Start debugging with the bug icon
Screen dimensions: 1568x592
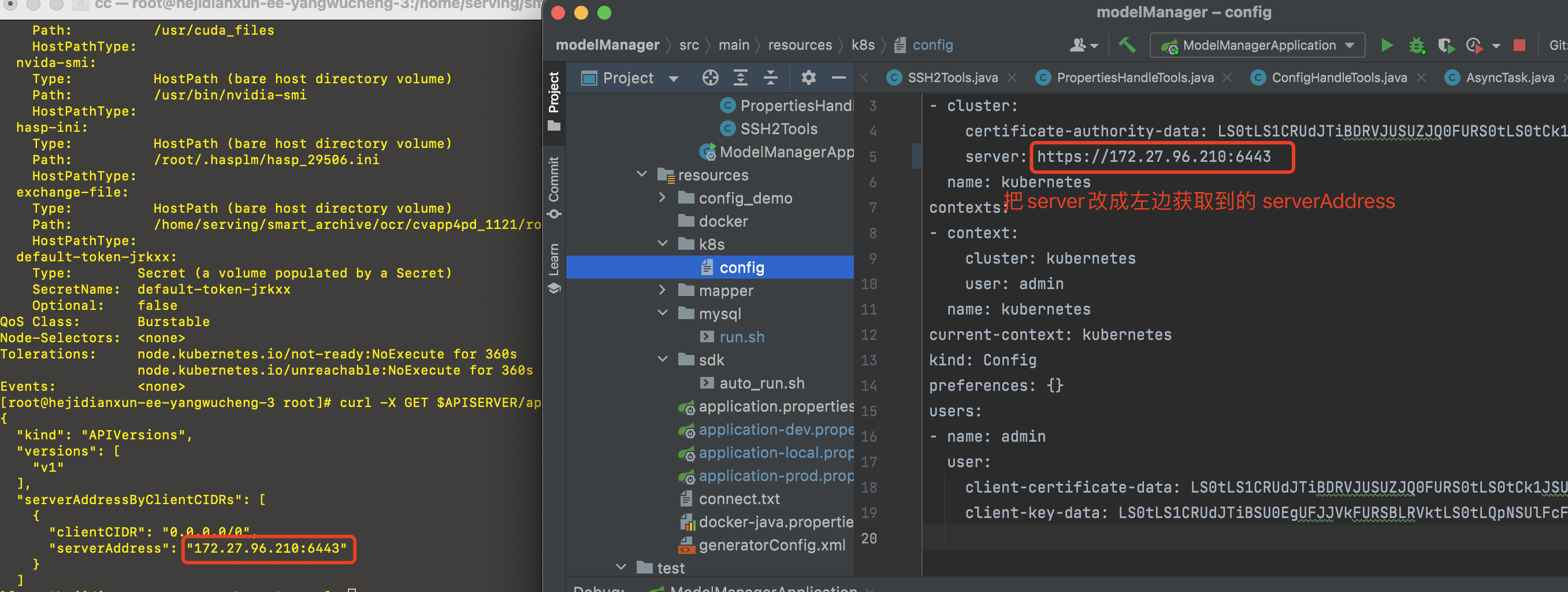(x=1417, y=45)
